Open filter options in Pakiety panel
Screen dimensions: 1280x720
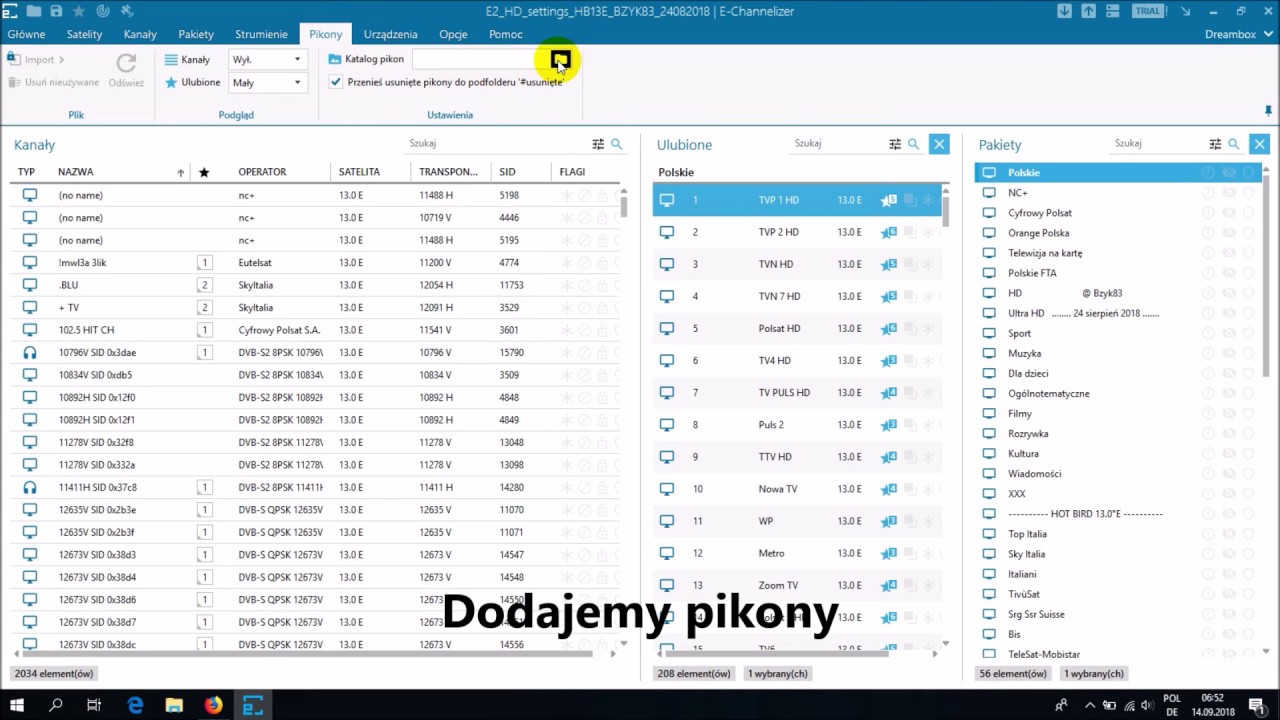(x=1215, y=144)
